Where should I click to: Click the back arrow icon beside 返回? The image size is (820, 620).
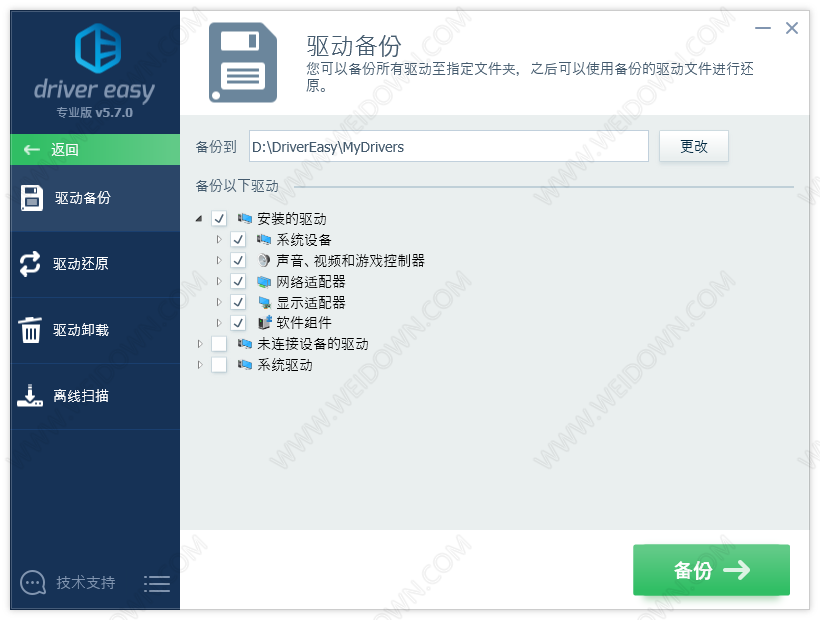32,150
